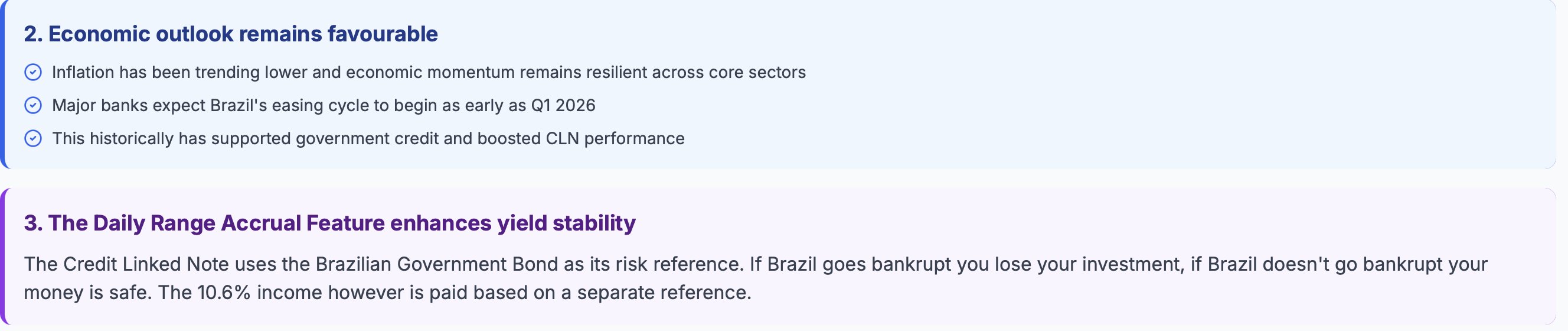Click "yield stability" in the purple heading

(566, 223)
